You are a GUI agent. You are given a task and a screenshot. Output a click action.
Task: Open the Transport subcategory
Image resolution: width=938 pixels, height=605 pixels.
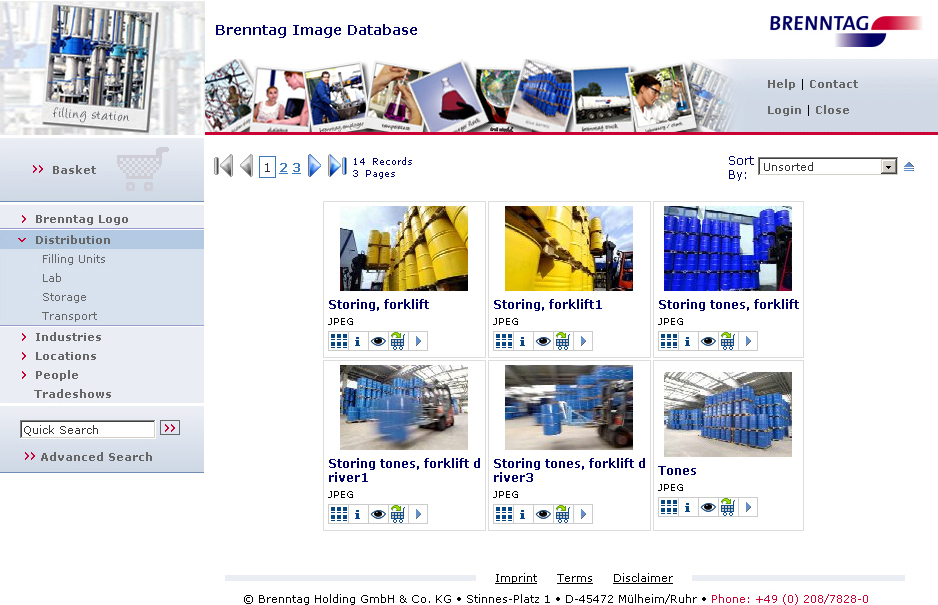click(x=69, y=317)
